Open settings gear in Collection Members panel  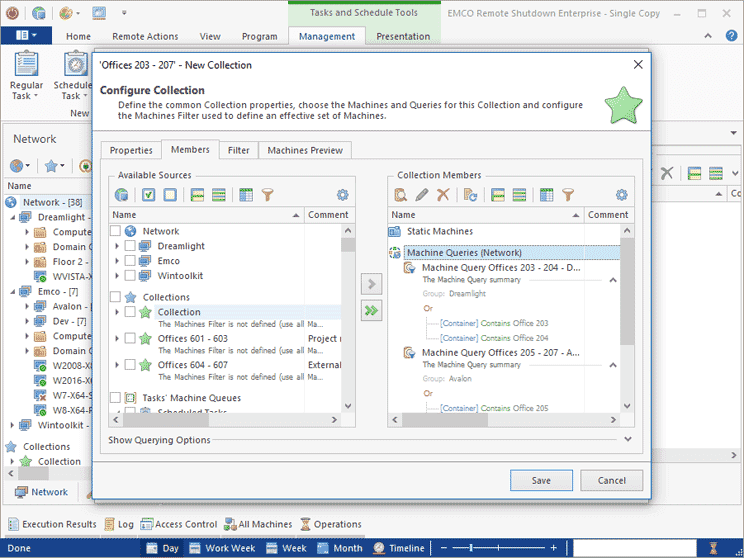pyautogui.click(x=621, y=195)
